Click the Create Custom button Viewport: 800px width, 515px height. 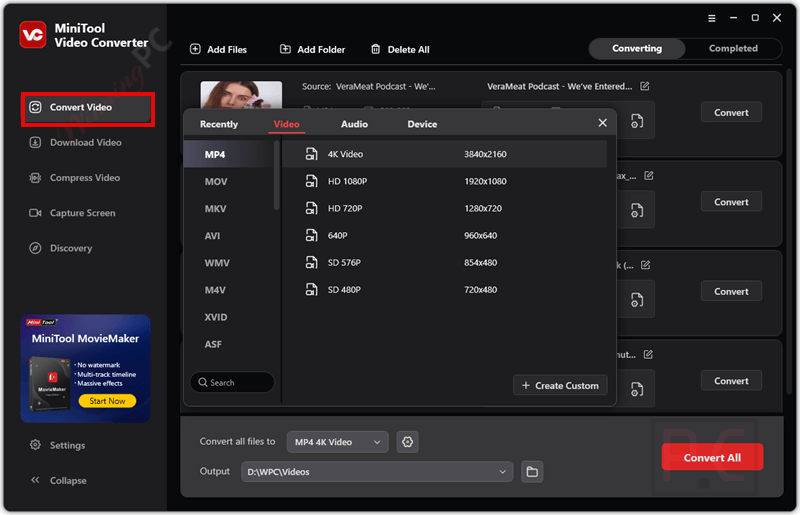[560, 385]
